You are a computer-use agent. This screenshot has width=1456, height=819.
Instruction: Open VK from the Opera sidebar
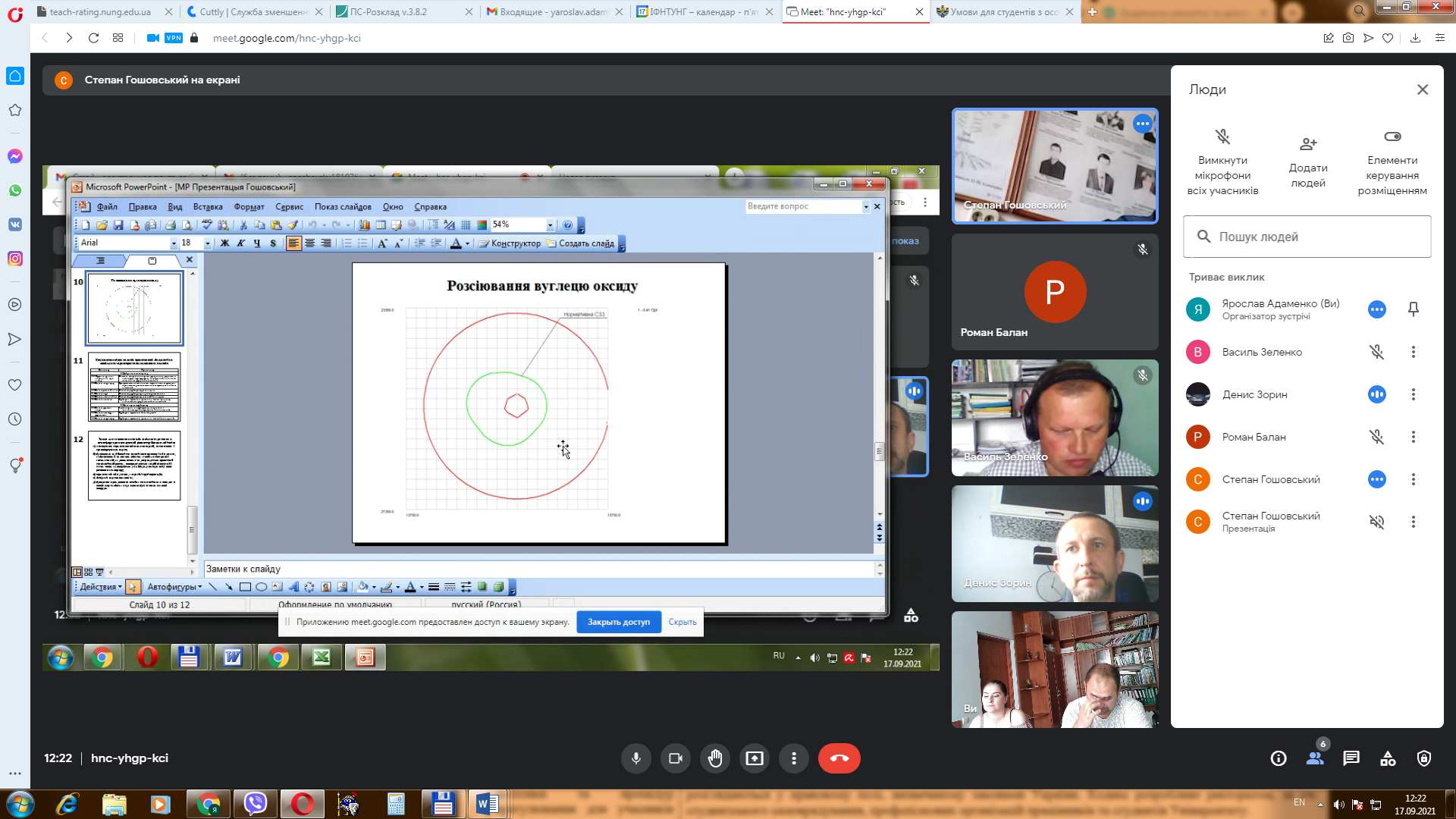pos(15,224)
